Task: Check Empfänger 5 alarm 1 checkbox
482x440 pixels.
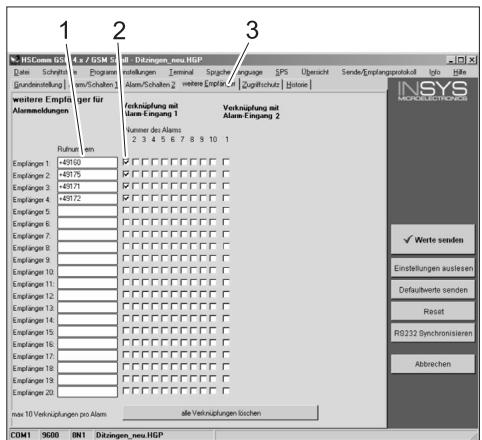Action: click(126, 210)
